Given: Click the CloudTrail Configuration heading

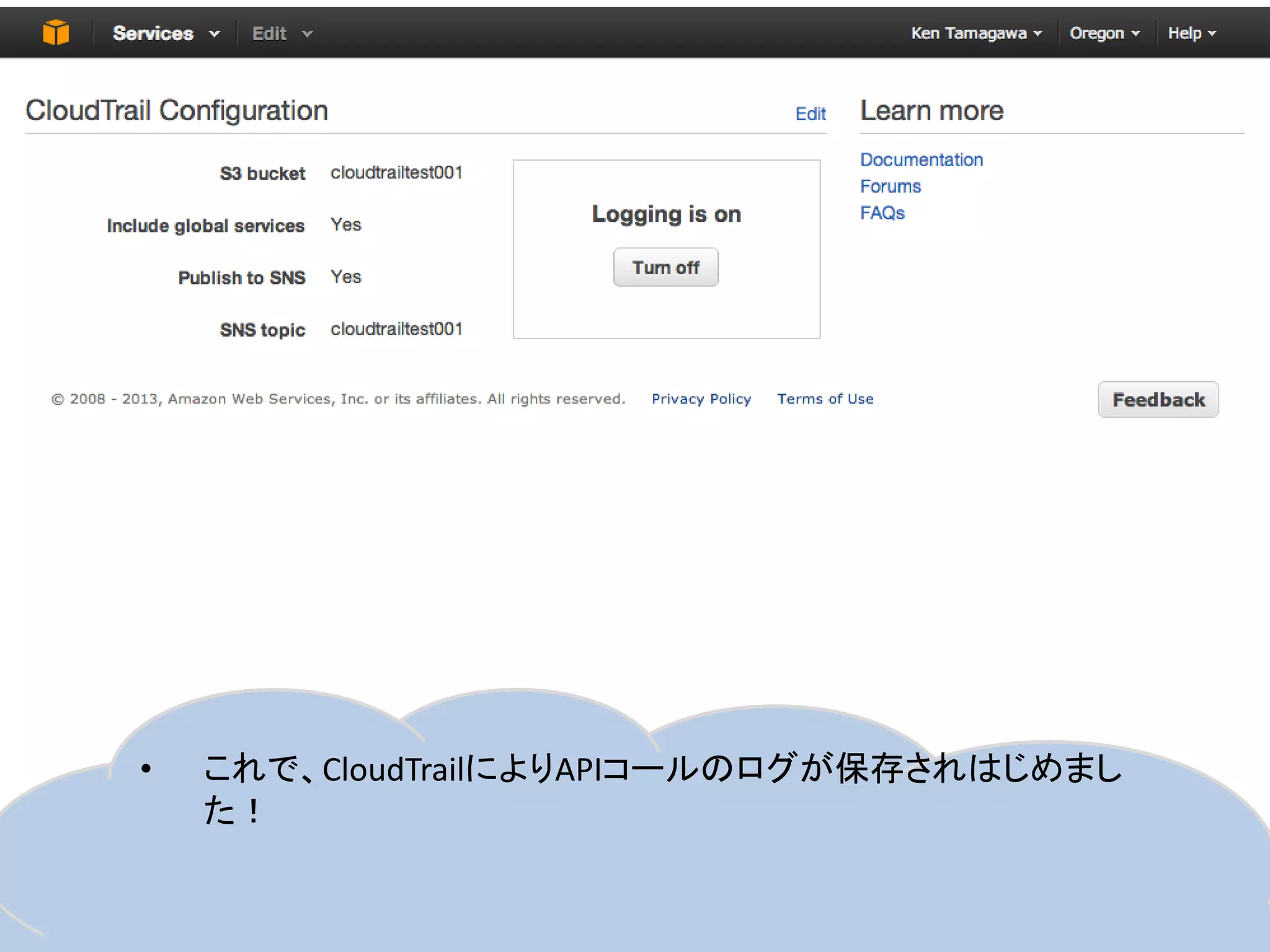Looking at the screenshot, I should pos(177,110).
